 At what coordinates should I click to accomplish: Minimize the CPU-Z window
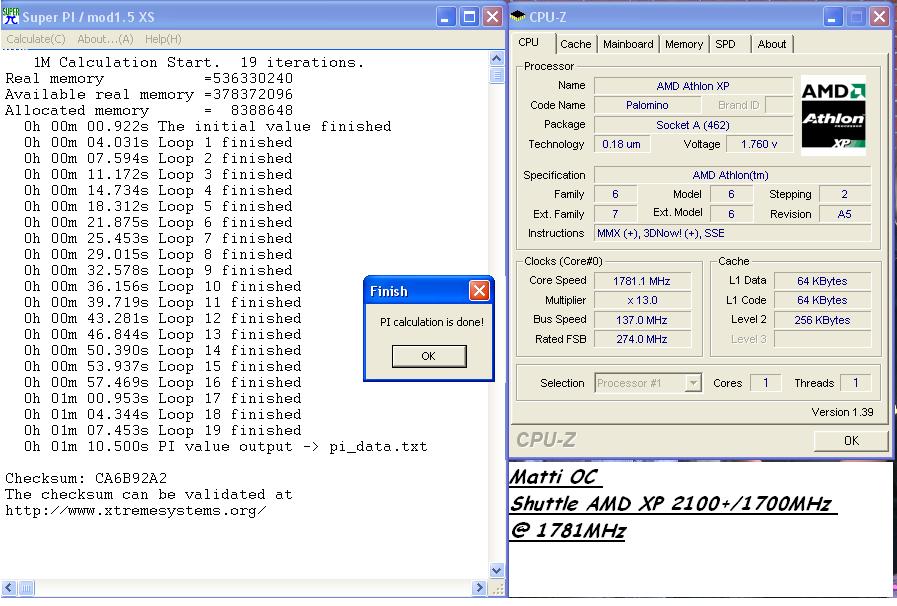(x=833, y=17)
